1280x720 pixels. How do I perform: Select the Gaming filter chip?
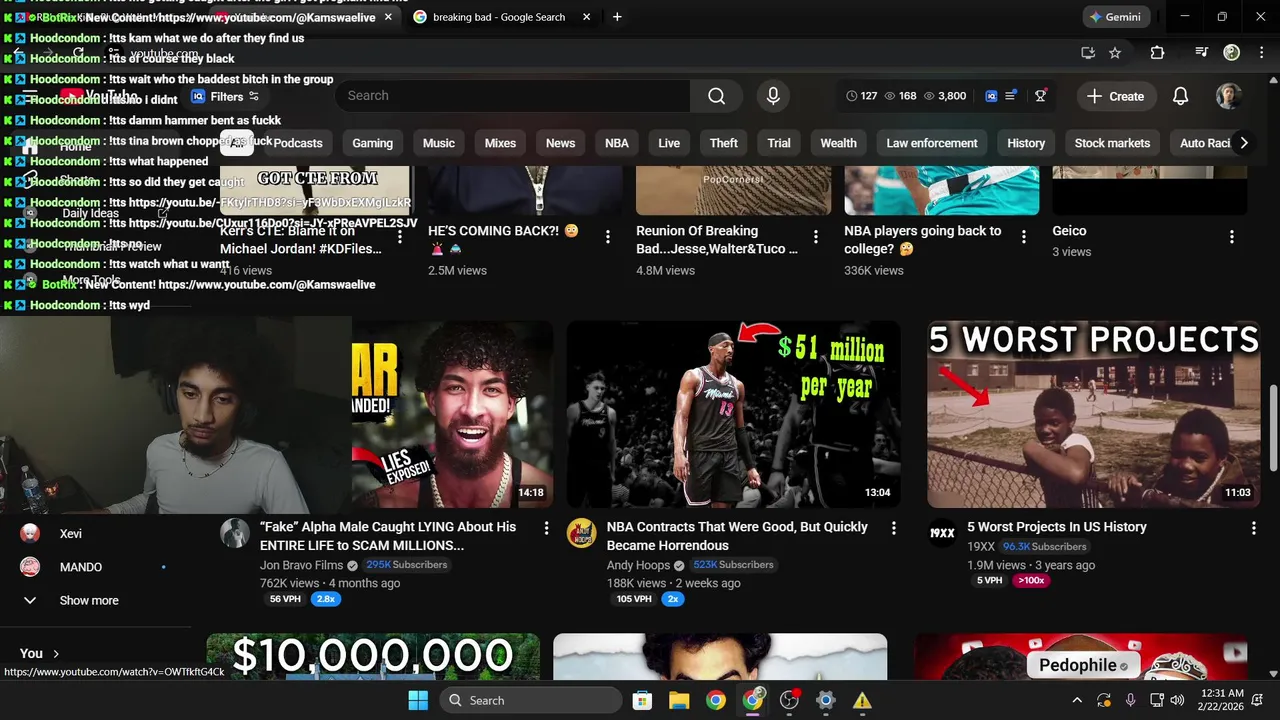pos(372,143)
